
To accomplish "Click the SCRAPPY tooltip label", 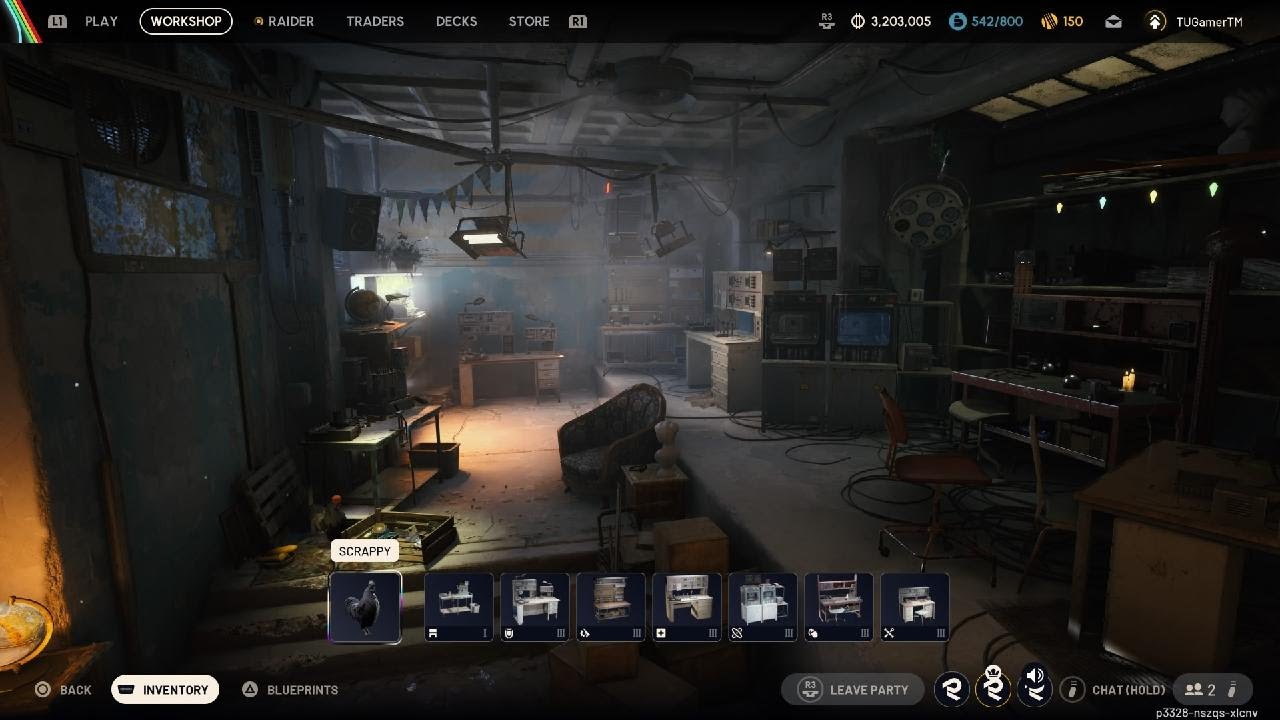I will click(364, 551).
